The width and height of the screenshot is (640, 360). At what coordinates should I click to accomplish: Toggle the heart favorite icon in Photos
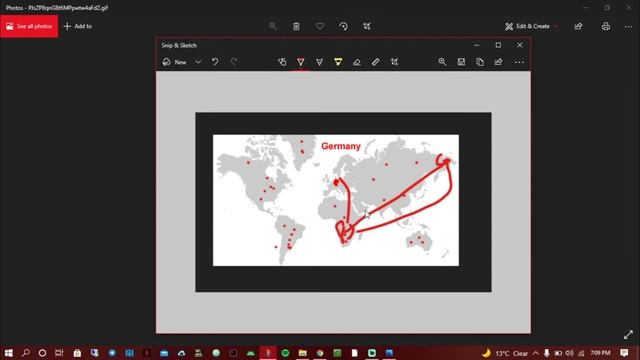pyautogui.click(x=320, y=26)
